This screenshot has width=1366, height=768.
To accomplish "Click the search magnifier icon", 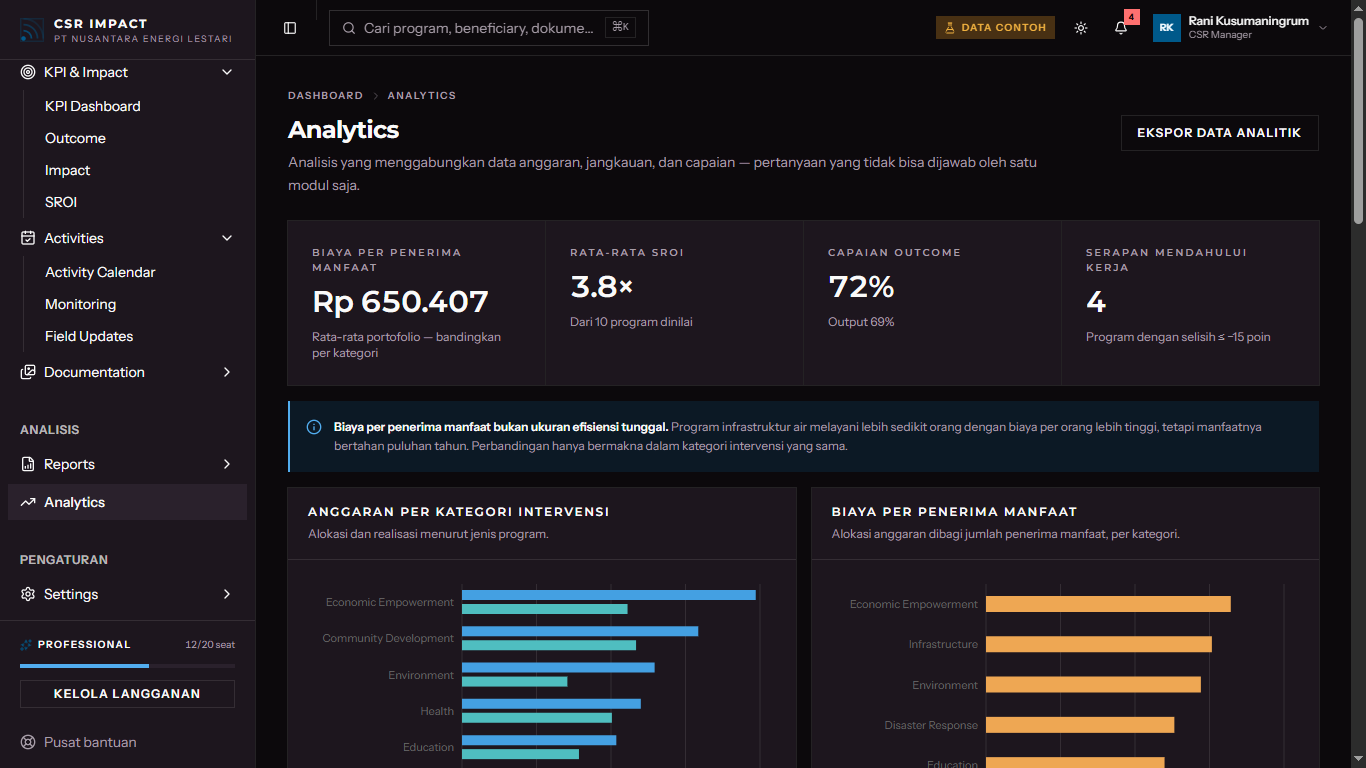I will (x=349, y=28).
